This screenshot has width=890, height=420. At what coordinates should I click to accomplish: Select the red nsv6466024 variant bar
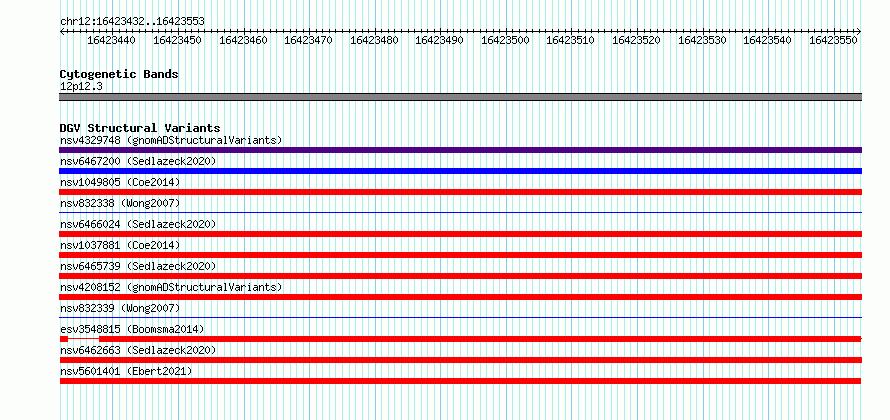click(x=460, y=234)
